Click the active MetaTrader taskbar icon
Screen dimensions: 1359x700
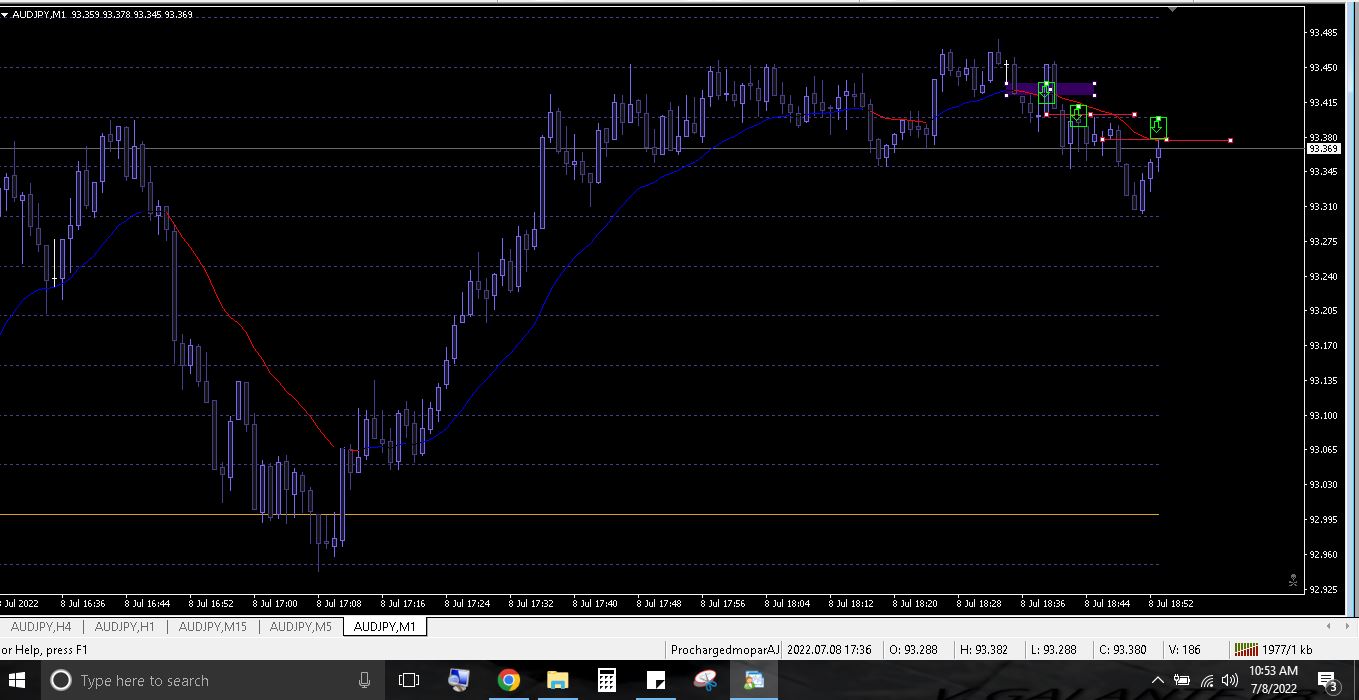pos(754,680)
